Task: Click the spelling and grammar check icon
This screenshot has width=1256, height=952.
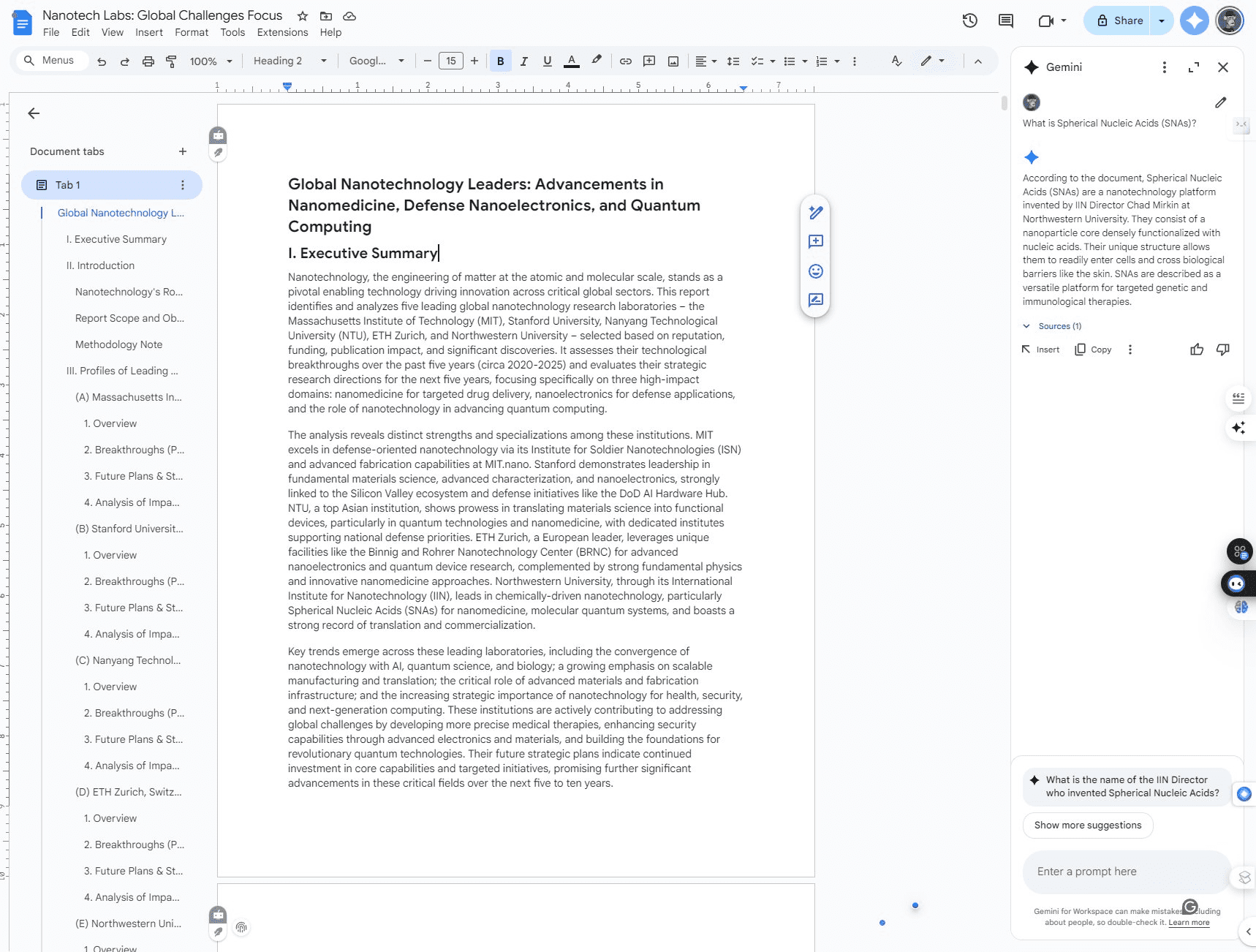Action: coord(897,61)
